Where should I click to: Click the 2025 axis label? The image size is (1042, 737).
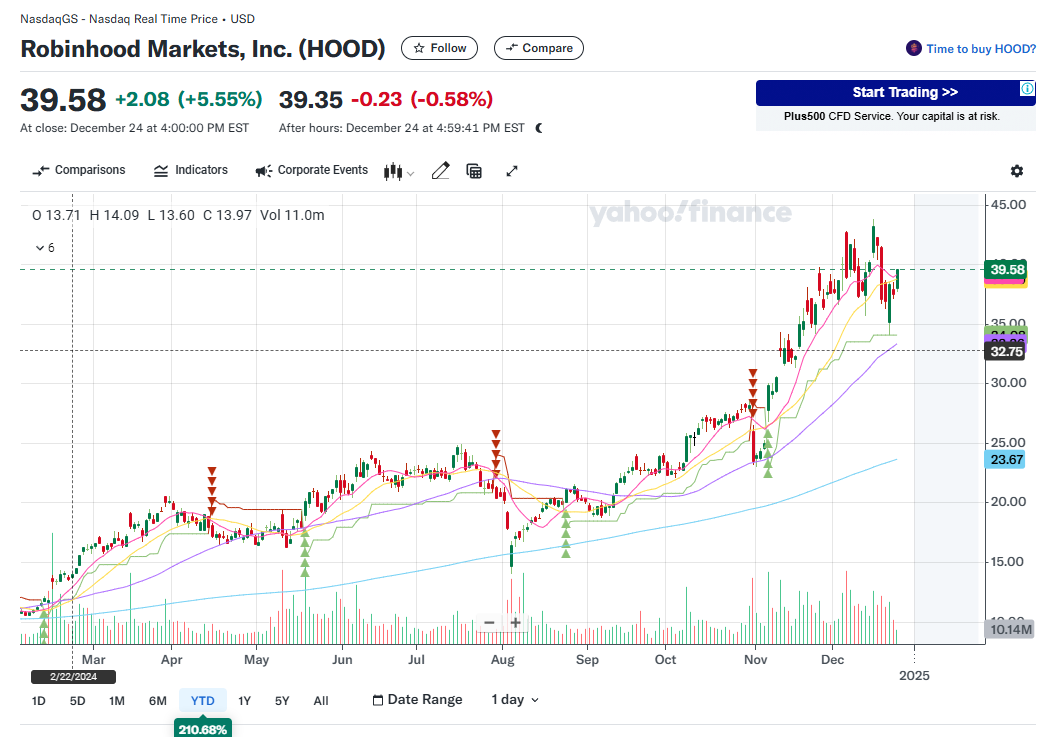(x=914, y=675)
